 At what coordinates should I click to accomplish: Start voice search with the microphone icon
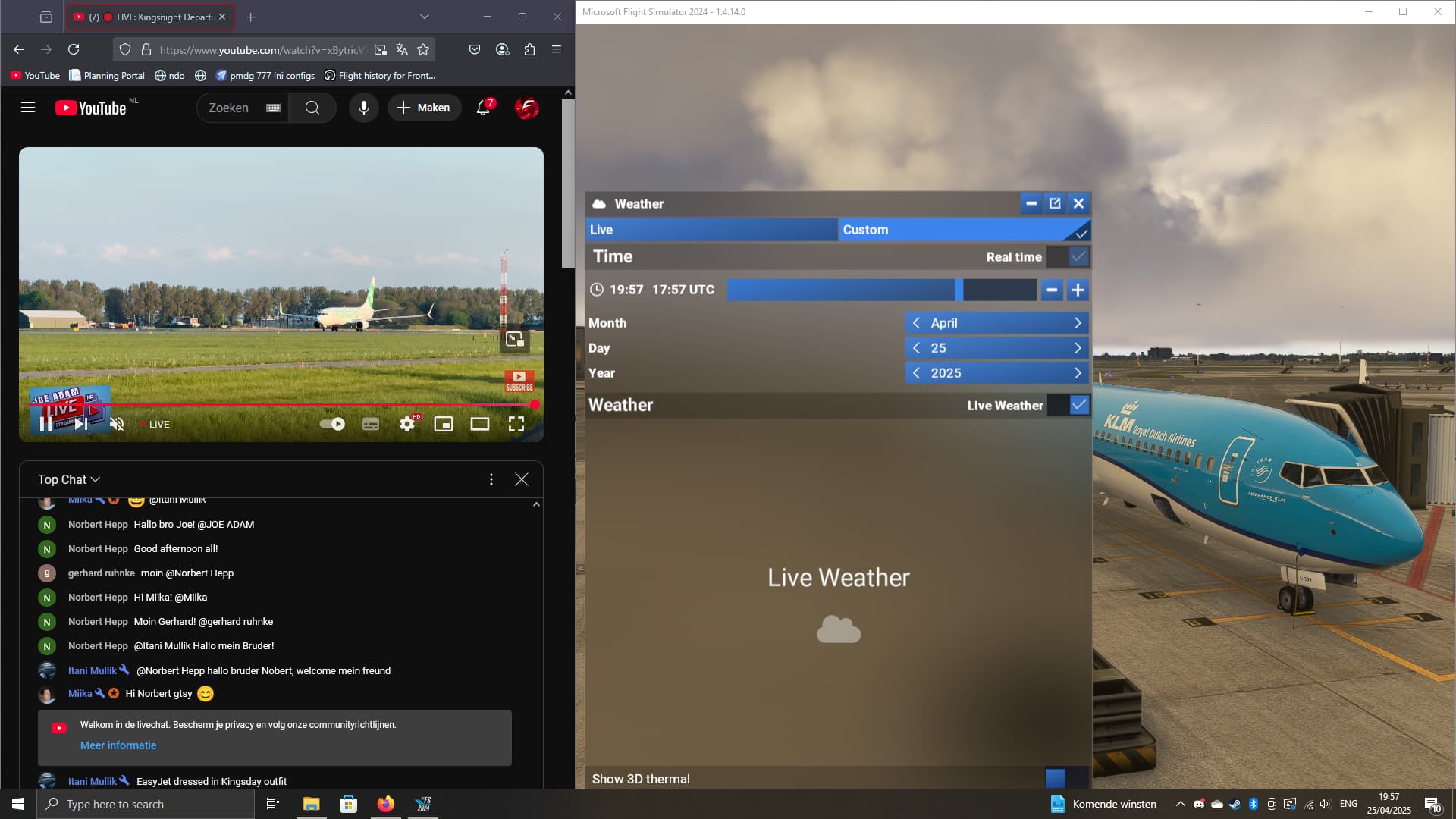(364, 108)
